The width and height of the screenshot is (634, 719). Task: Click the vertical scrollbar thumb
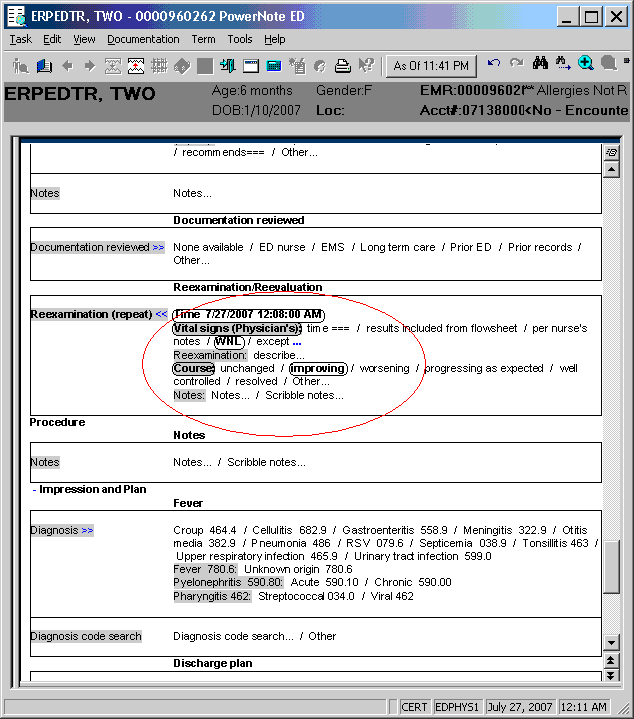[x=611, y=567]
